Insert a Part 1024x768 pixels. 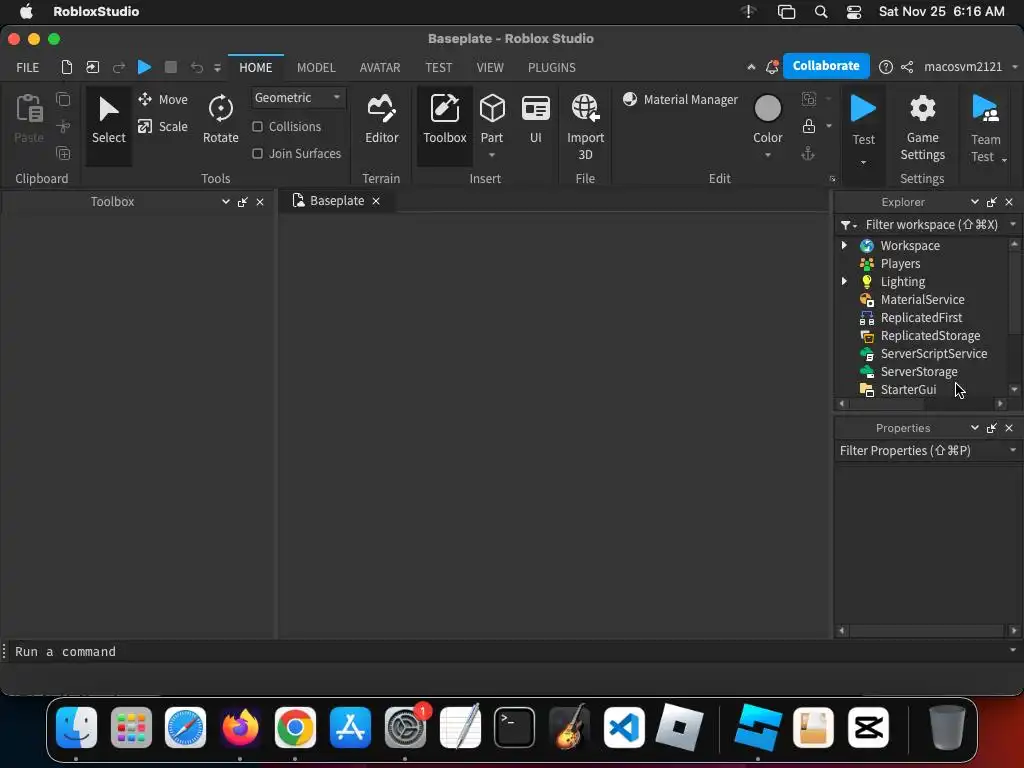(x=492, y=119)
